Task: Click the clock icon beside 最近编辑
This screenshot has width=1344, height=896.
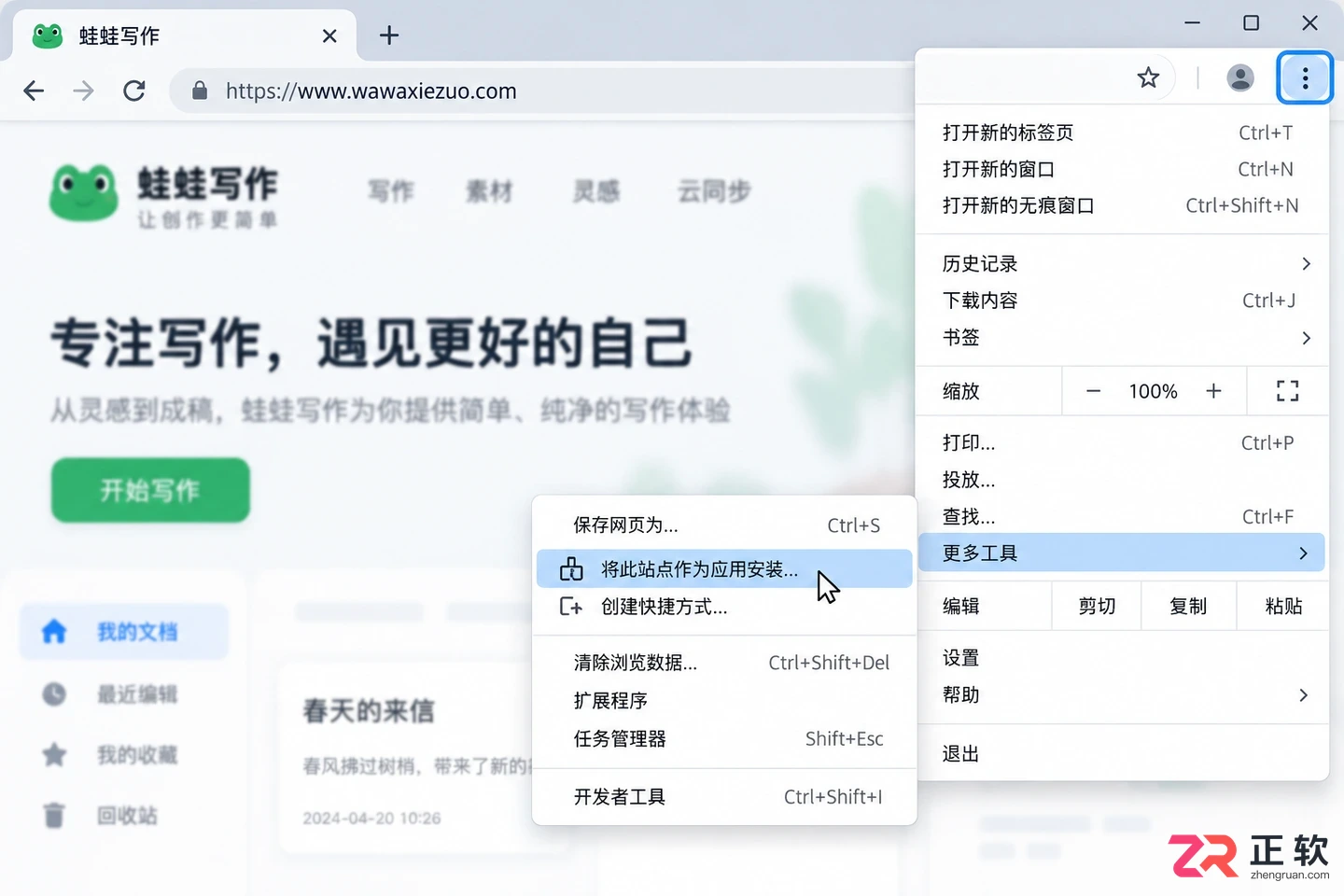Action: [x=54, y=693]
